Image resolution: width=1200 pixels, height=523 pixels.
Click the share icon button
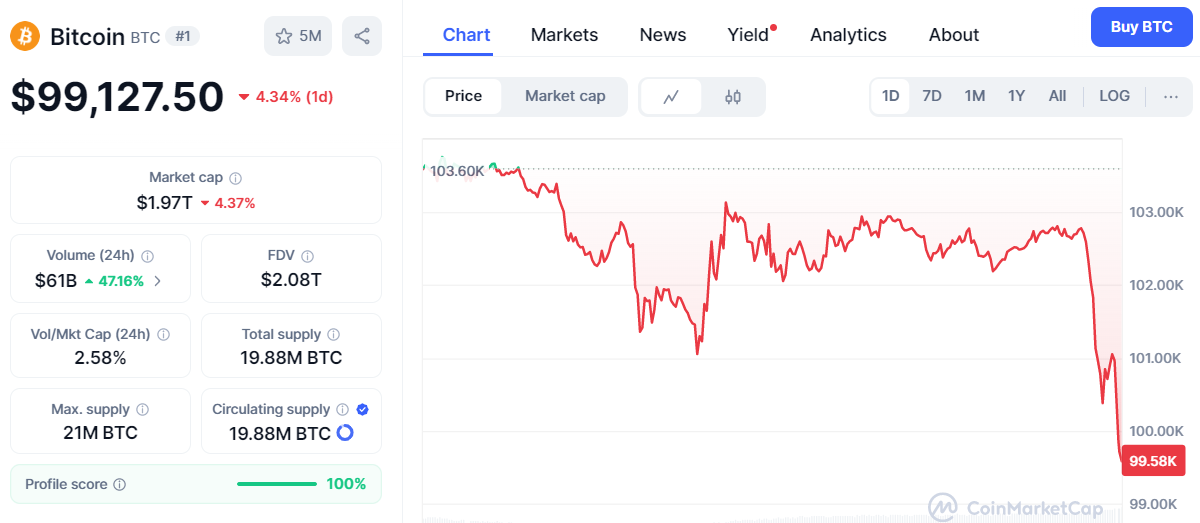(362, 36)
